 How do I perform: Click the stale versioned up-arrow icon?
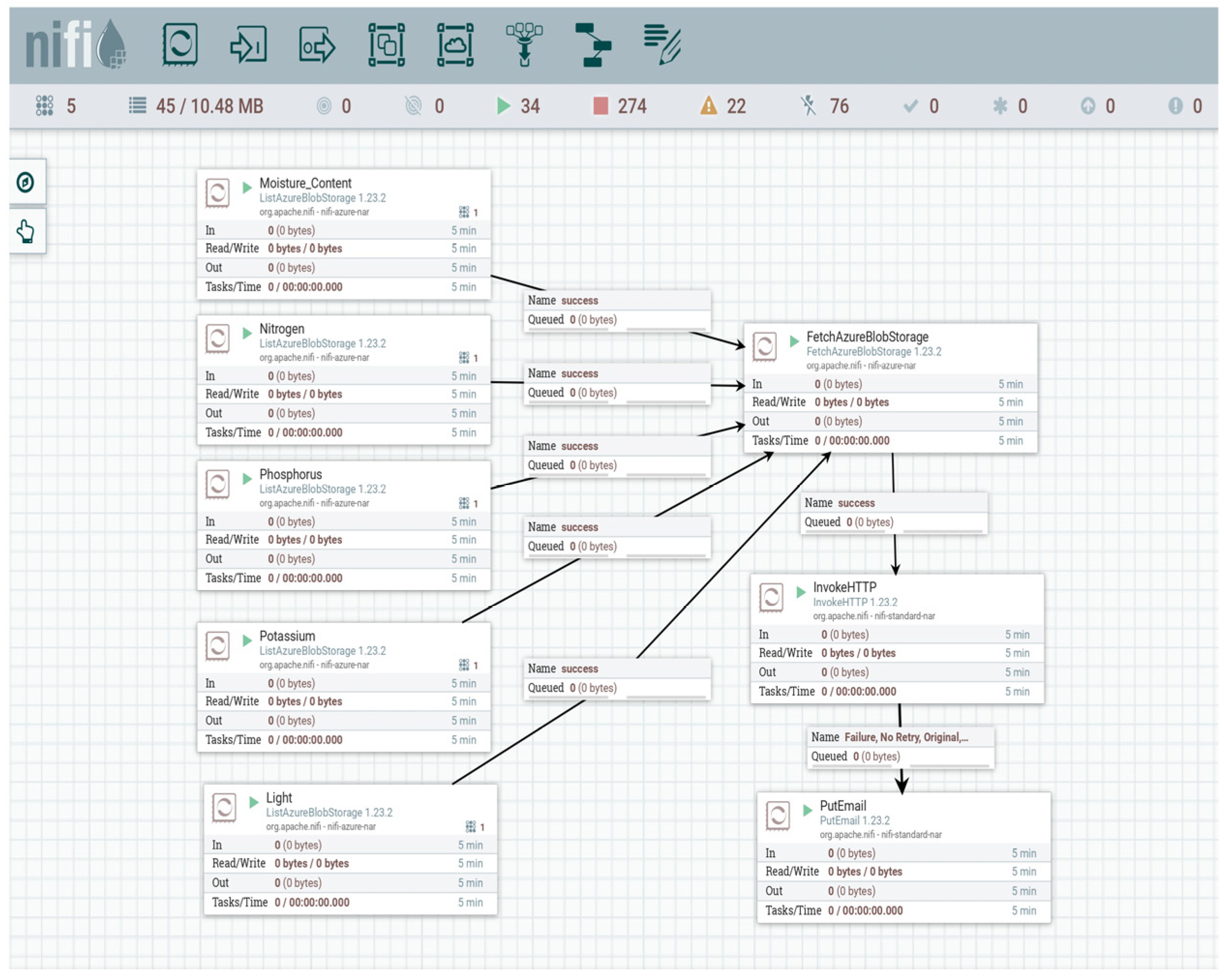(x=1088, y=105)
